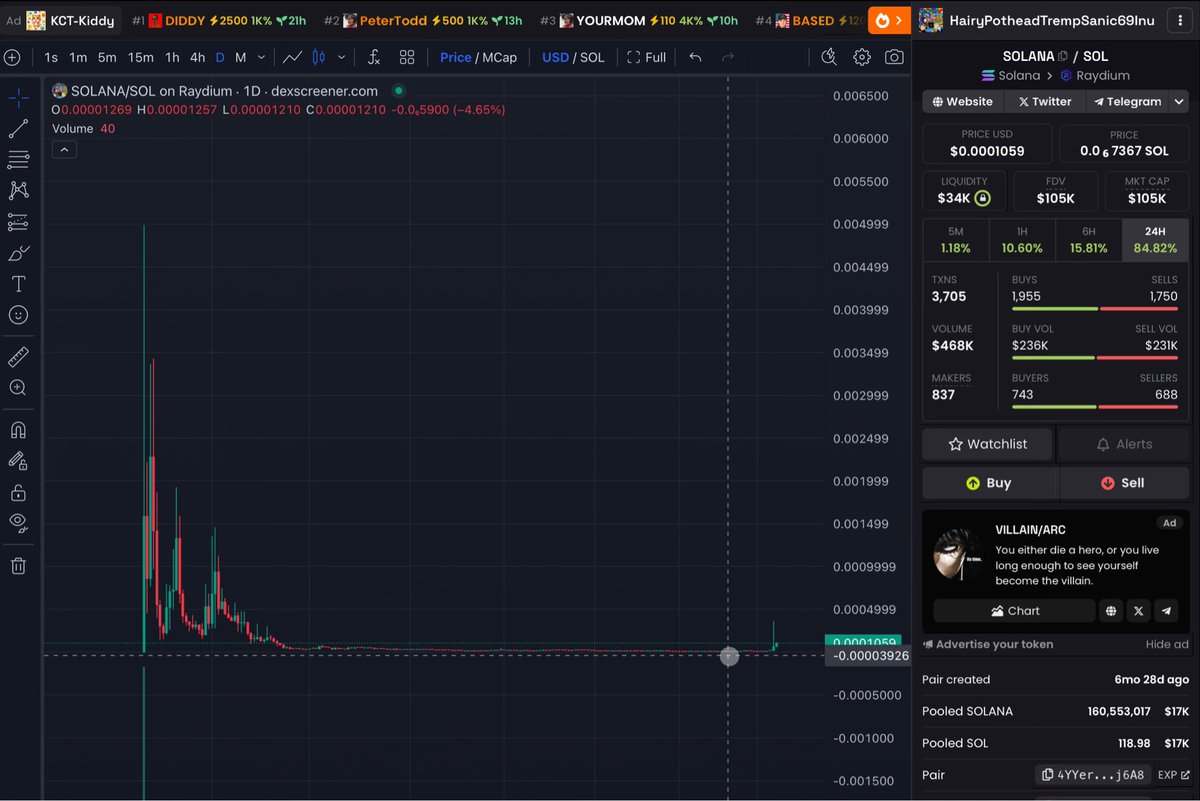Open the token Telegram link
Screen dimensions: 1200x801
pos(1127,101)
